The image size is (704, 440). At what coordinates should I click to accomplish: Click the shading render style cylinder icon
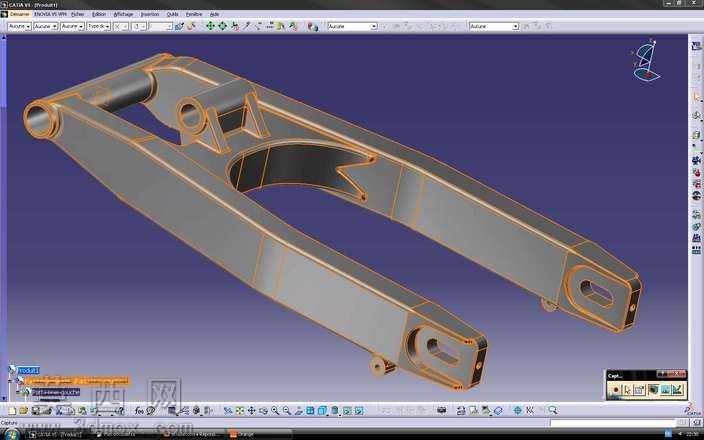pos(335,410)
